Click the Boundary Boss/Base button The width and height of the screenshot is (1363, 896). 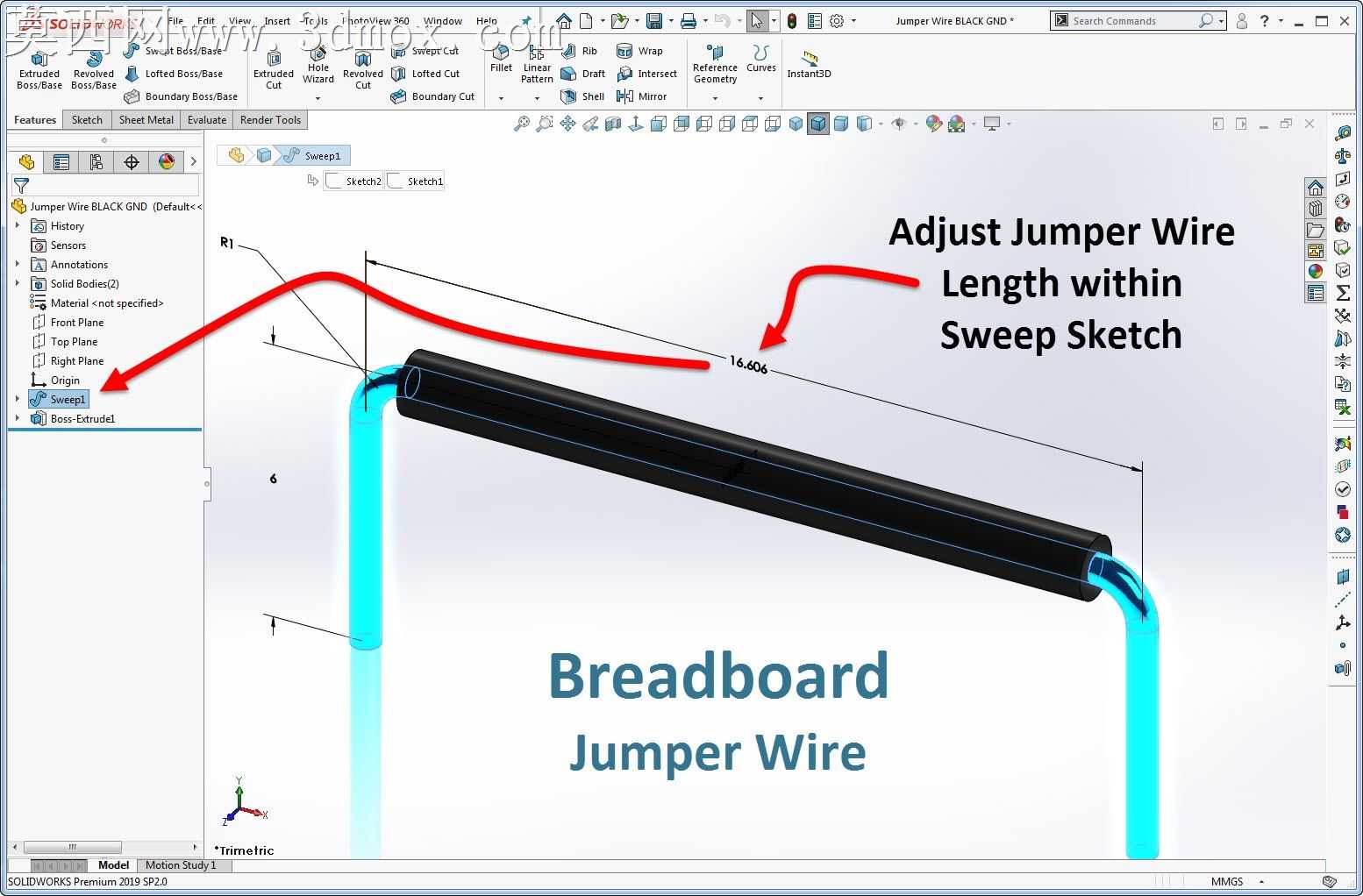(x=182, y=96)
